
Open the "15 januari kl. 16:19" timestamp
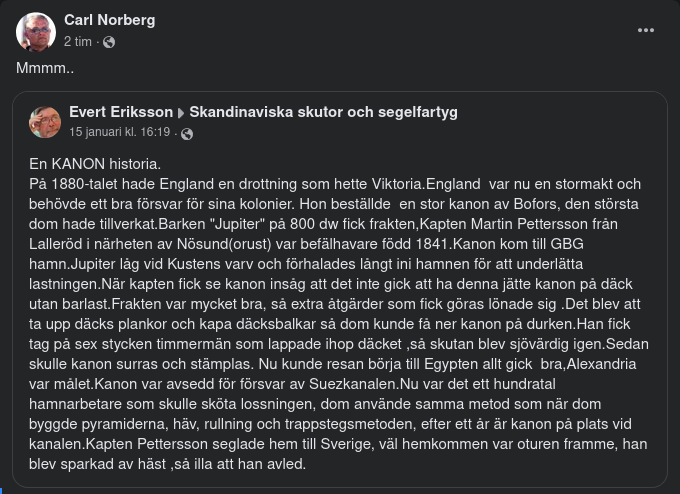pyautogui.click(x=120, y=132)
